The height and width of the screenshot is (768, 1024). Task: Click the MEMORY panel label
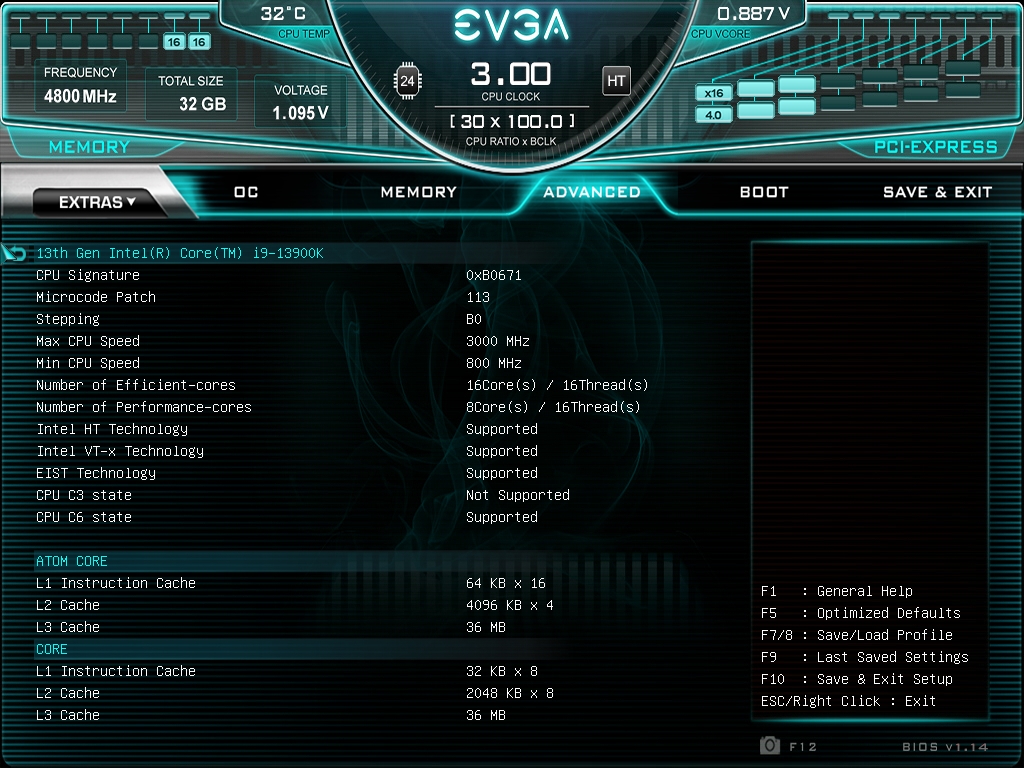point(89,147)
